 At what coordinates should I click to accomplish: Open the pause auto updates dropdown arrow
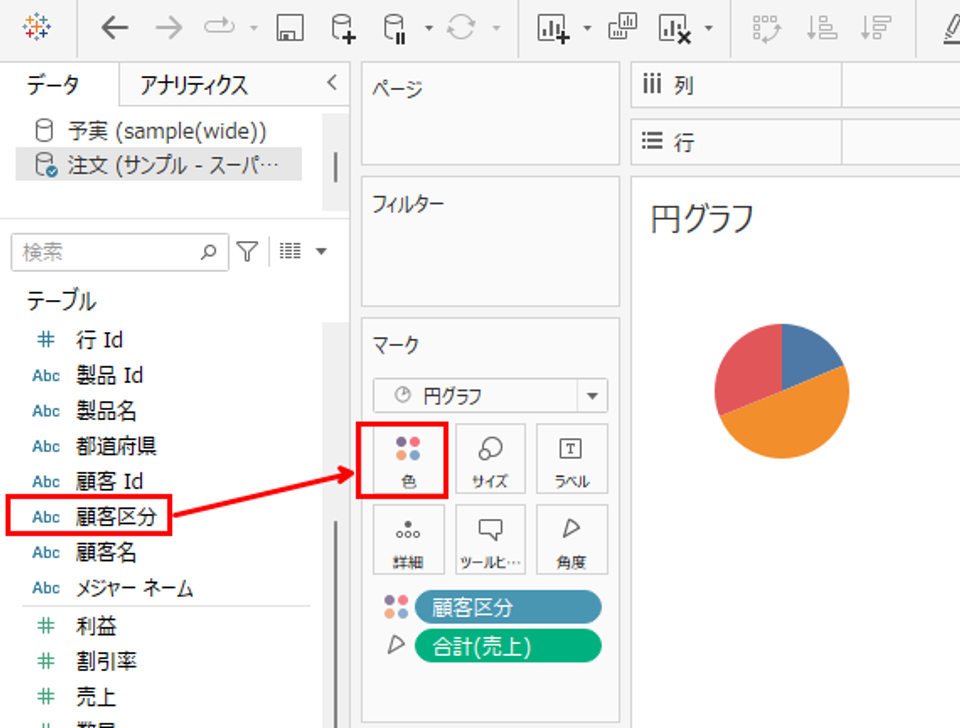(429, 28)
